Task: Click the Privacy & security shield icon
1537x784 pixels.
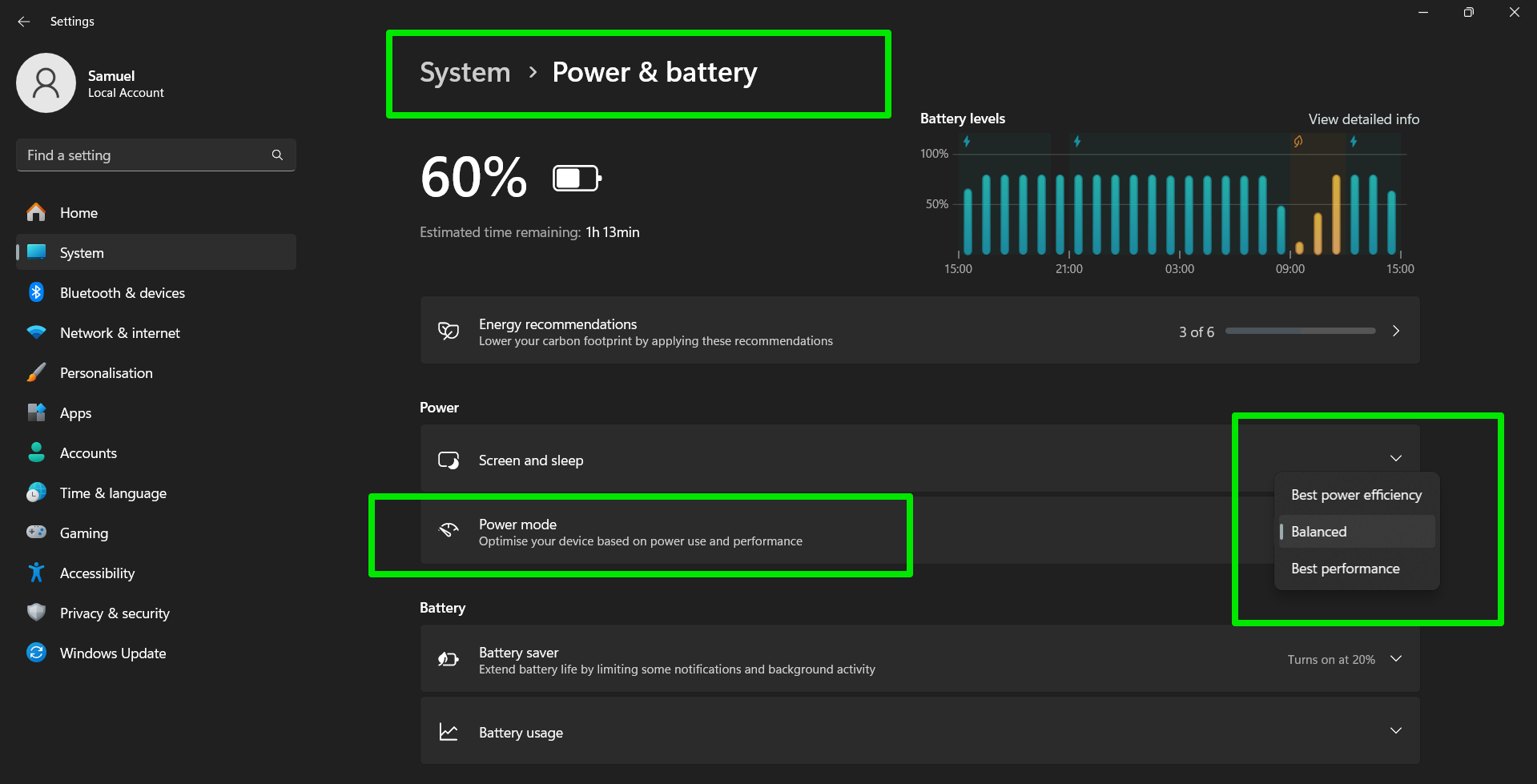Action: click(36, 613)
